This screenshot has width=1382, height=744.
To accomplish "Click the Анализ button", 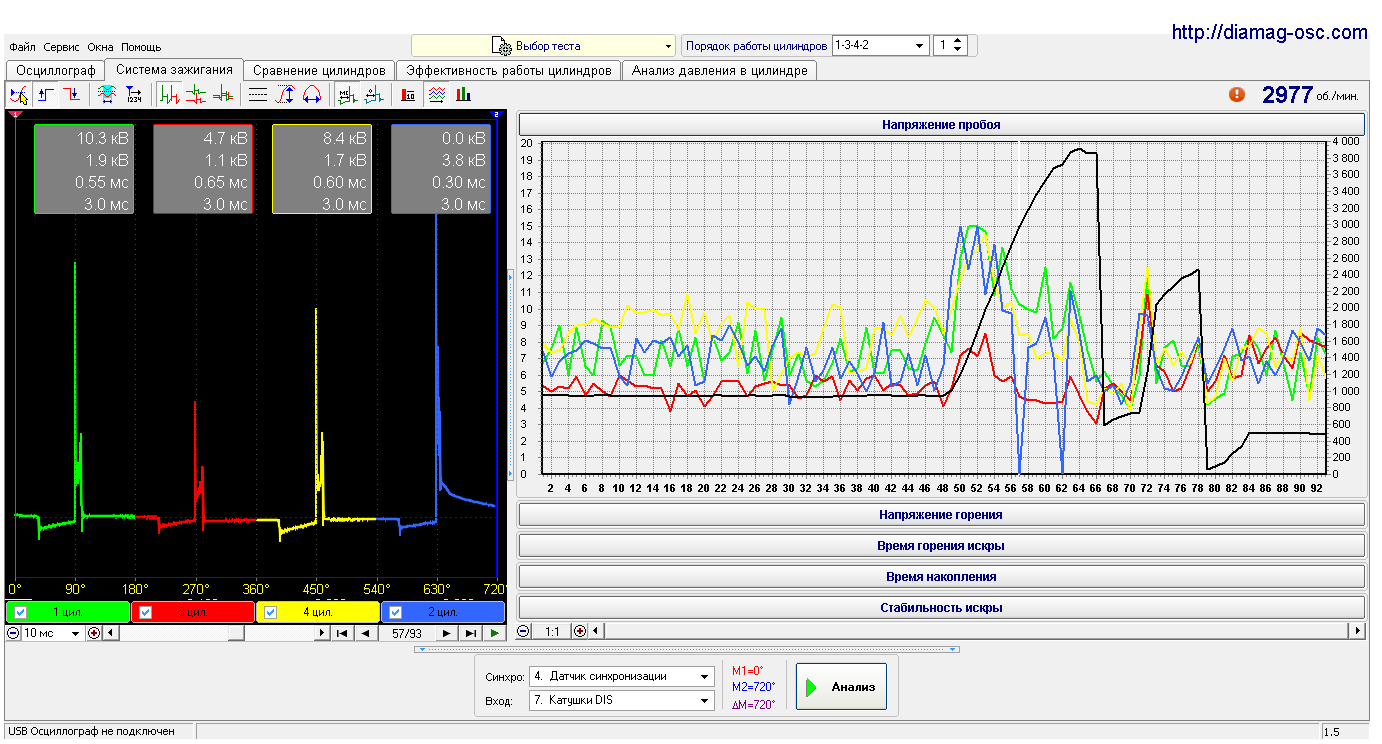I will (x=841, y=687).
